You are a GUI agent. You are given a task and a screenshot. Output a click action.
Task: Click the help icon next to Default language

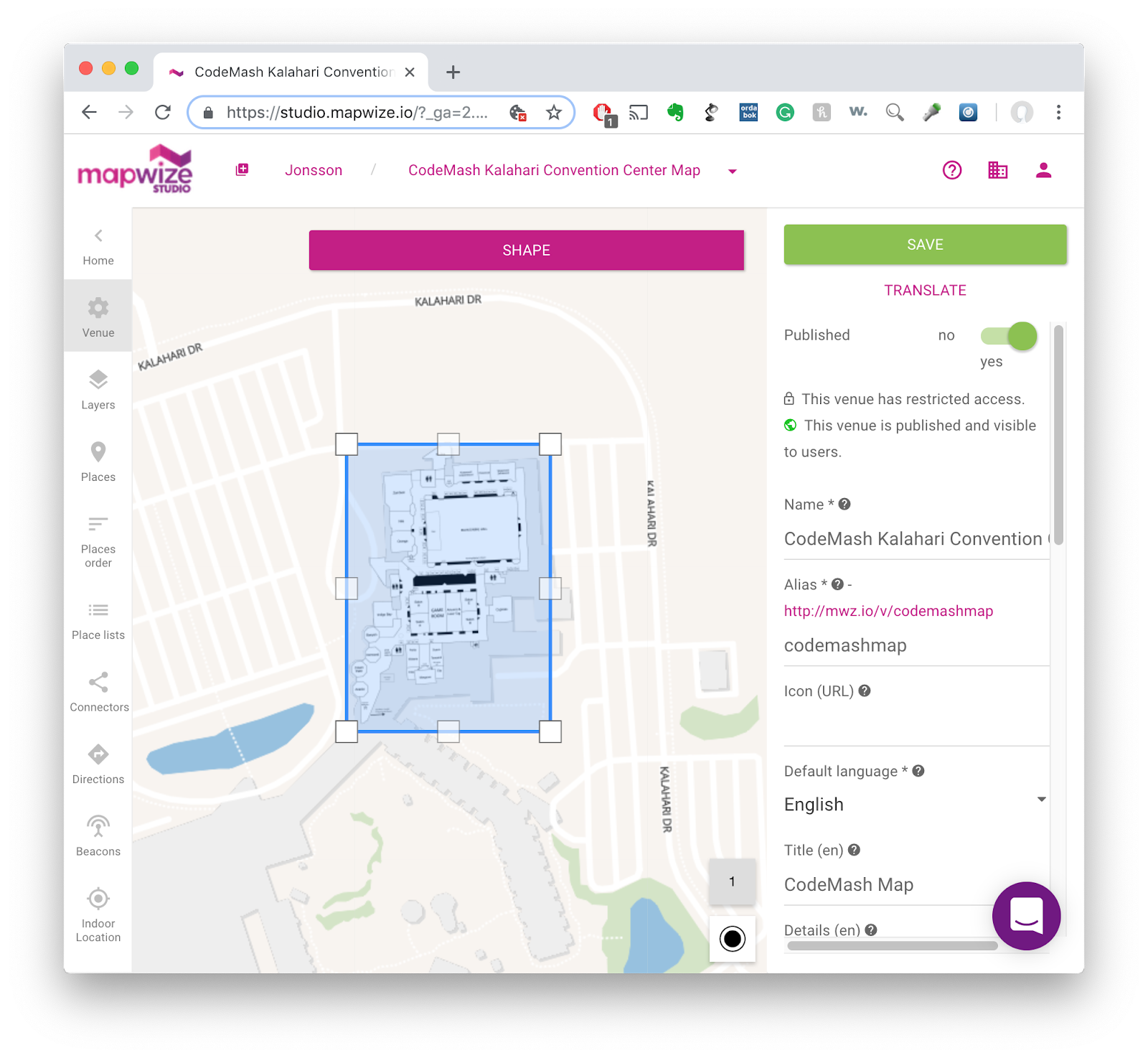point(918,771)
